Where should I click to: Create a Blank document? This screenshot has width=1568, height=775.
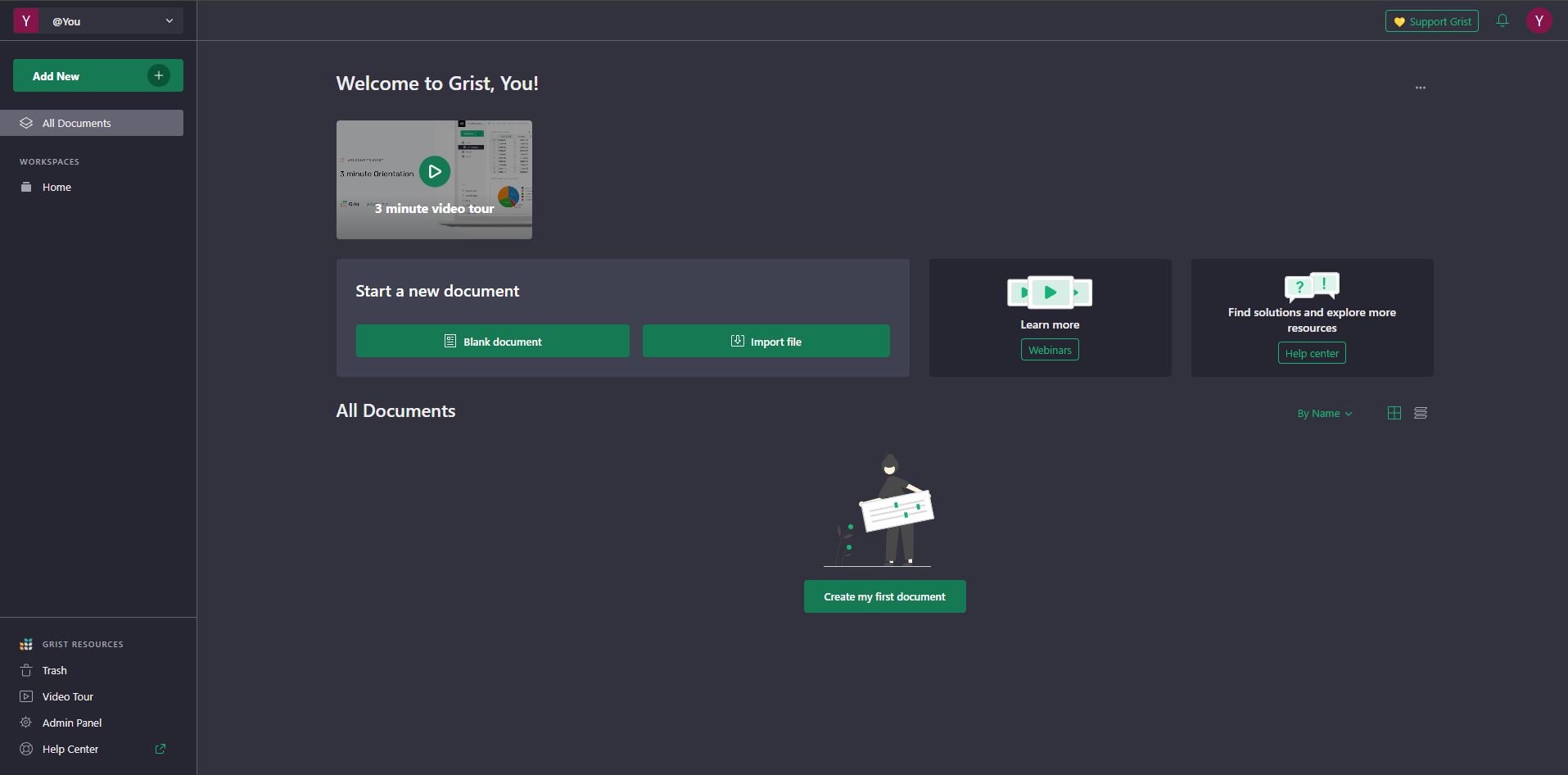click(x=493, y=341)
